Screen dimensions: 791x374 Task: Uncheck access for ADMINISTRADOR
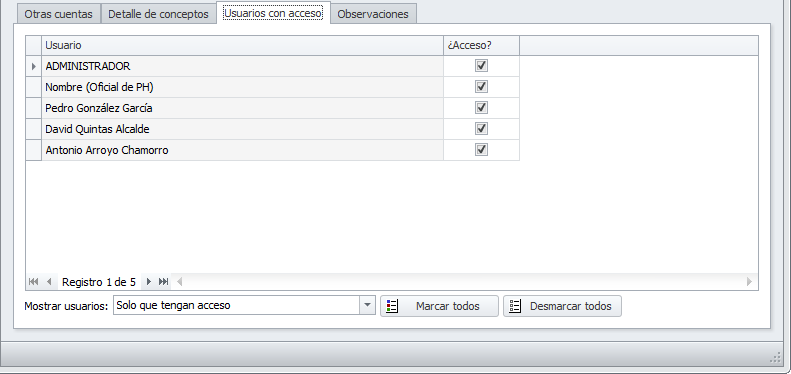coord(481,66)
